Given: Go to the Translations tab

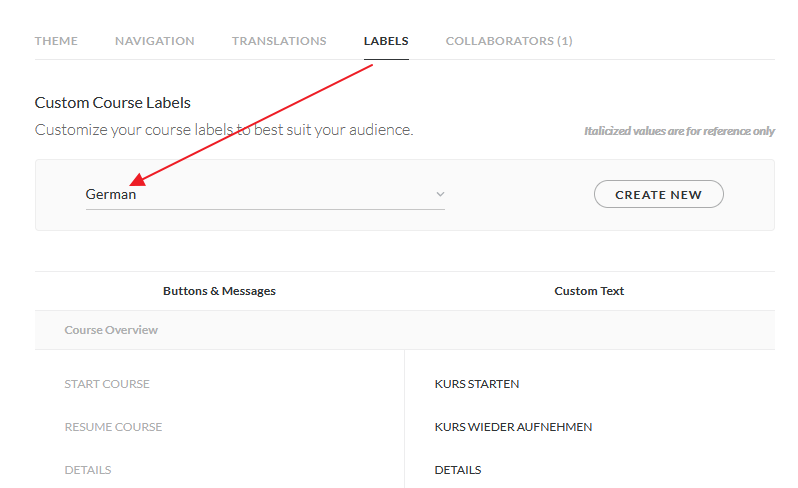Looking at the screenshot, I should (x=279, y=41).
